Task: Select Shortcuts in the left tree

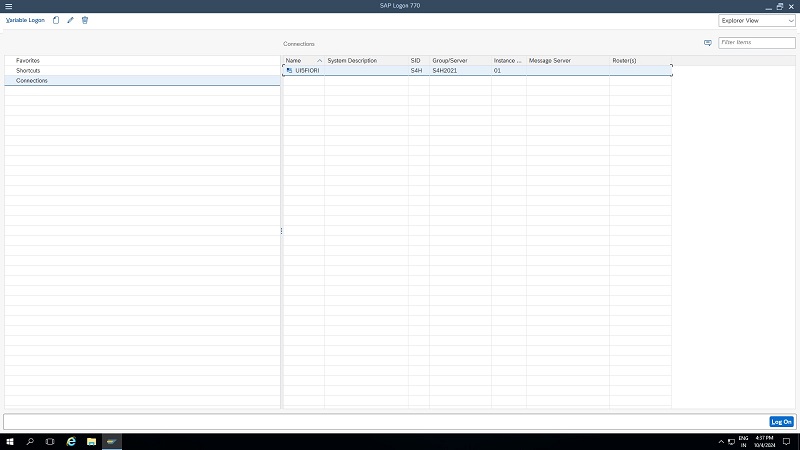Action: point(28,70)
